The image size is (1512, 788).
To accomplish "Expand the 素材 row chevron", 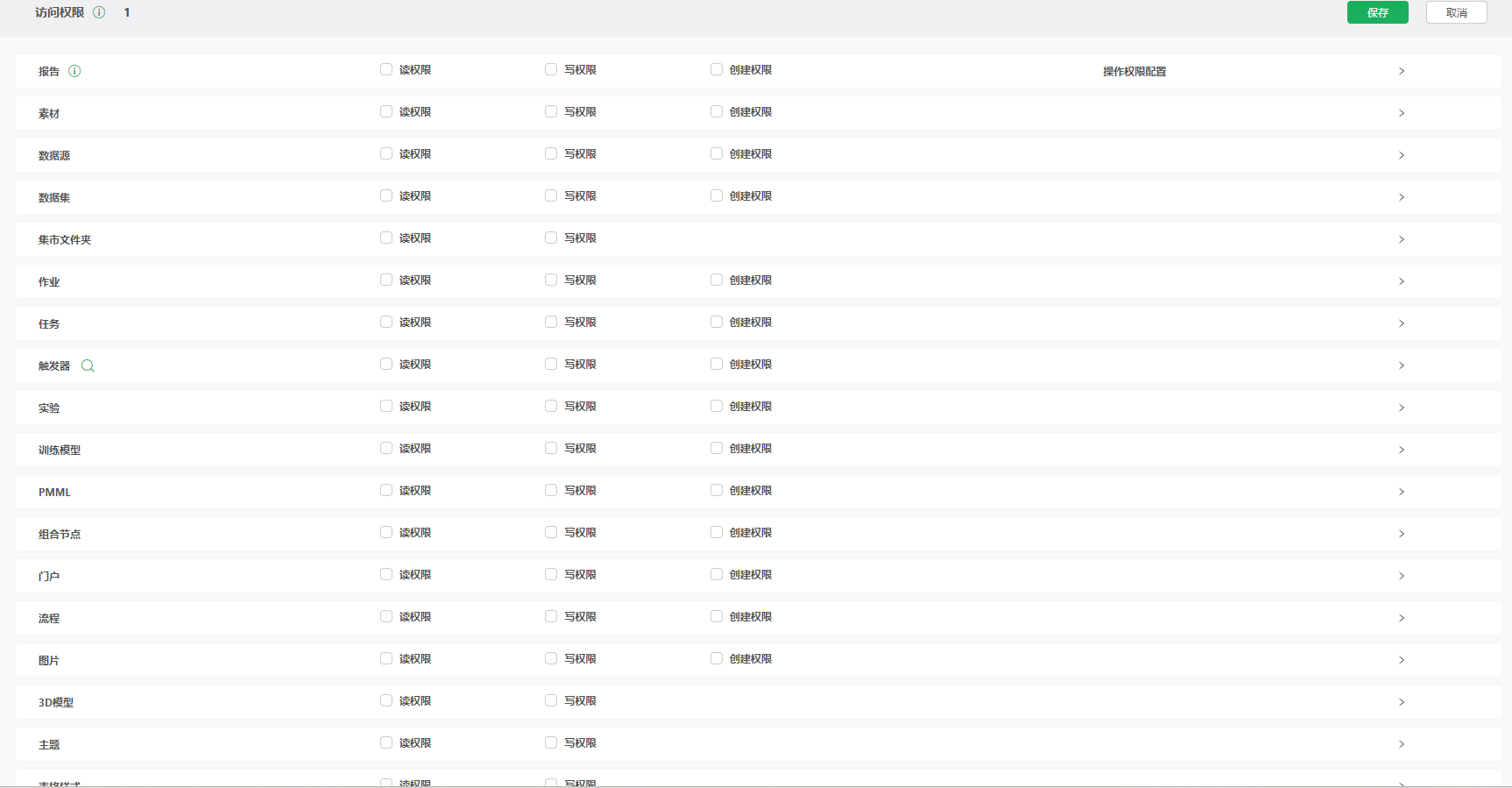I will [x=1402, y=113].
